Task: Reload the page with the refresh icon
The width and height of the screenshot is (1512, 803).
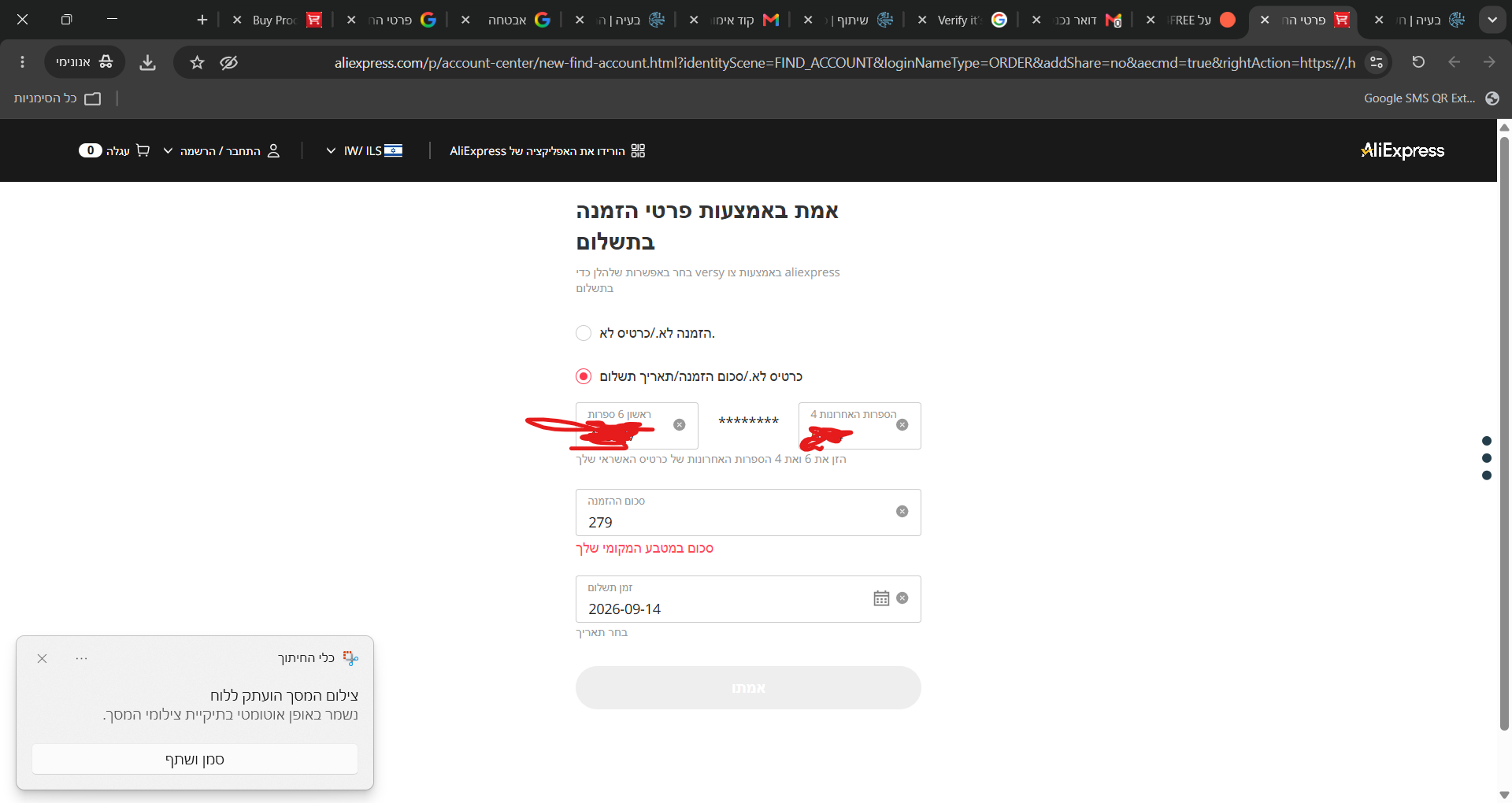Action: pyautogui.click(x=1418, y=62)
